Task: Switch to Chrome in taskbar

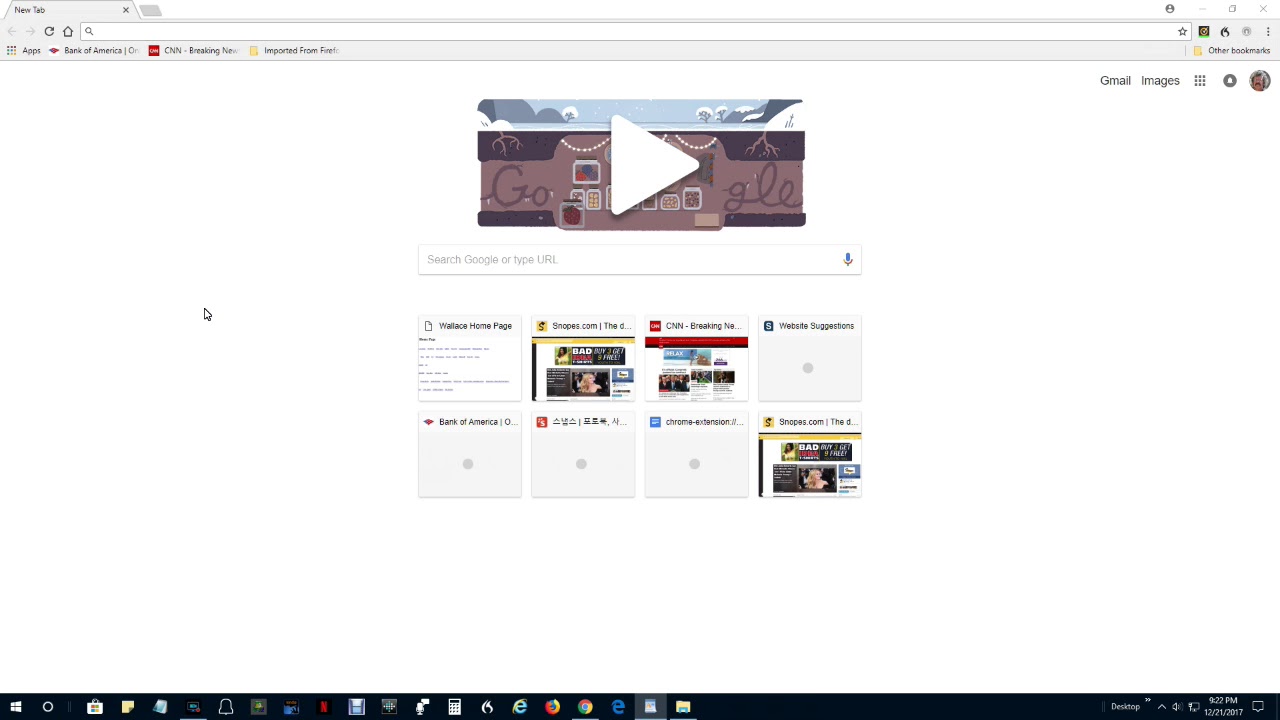Action: 585,707
